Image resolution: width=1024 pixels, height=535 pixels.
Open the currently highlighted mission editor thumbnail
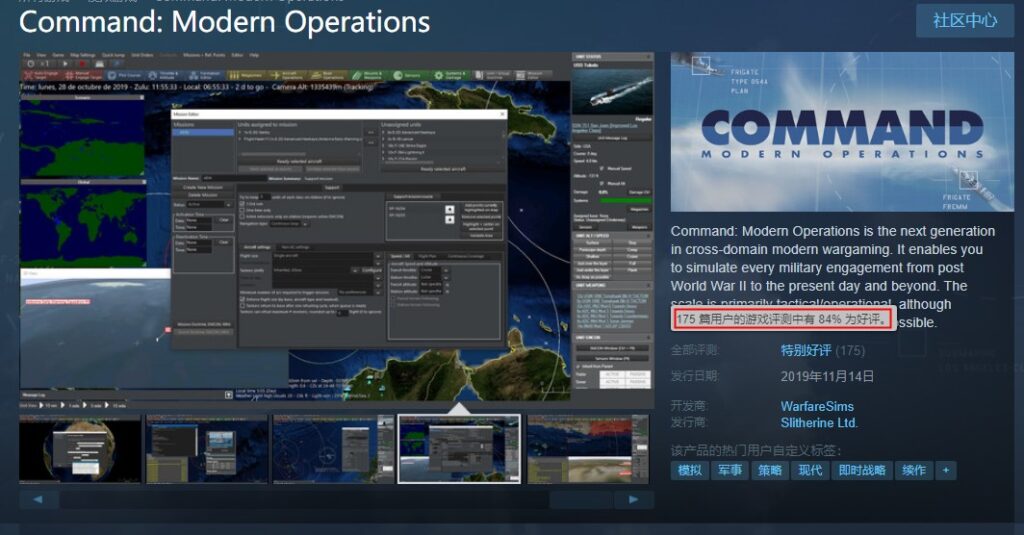click(x=459, y=449)
